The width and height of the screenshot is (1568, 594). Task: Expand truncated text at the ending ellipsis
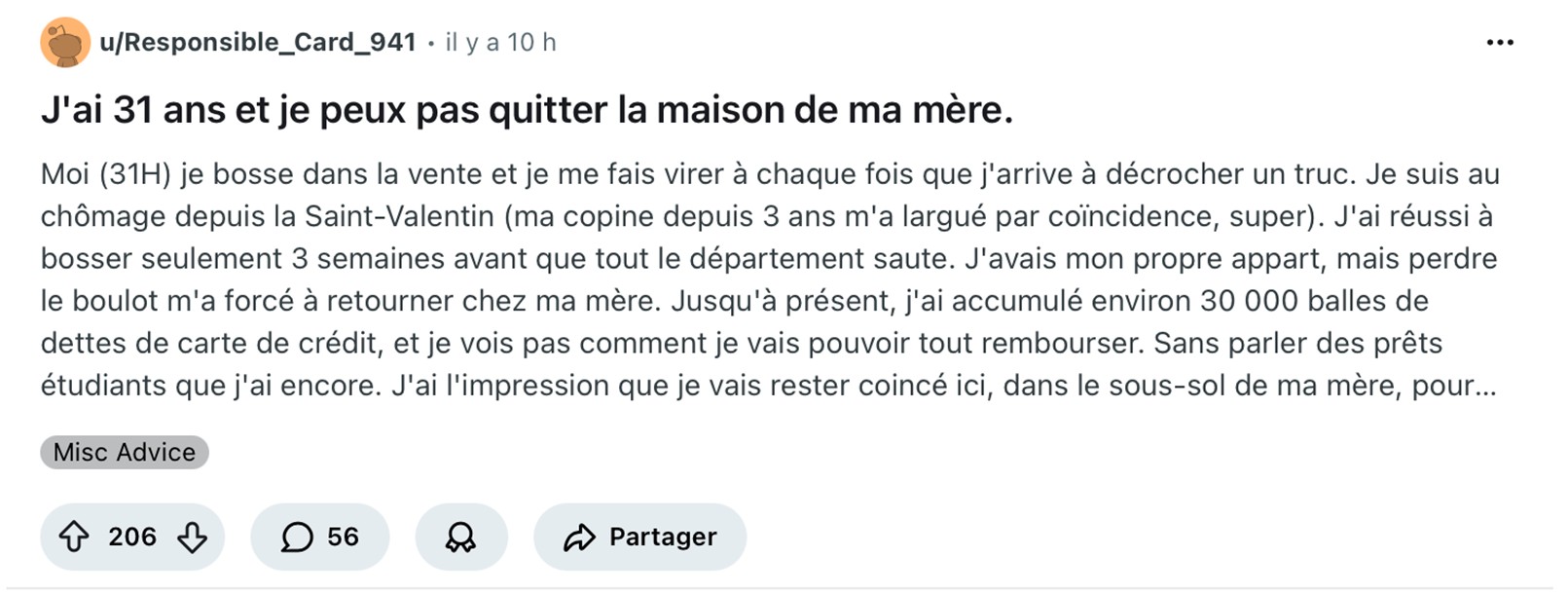click(x=1486, y=387)
